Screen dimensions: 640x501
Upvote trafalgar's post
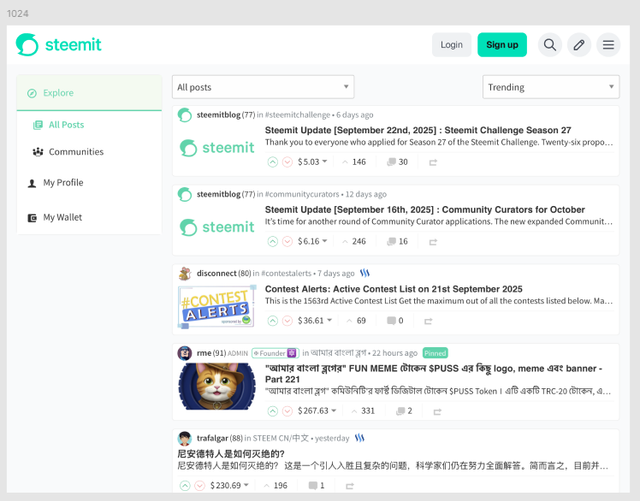point(184,485)
